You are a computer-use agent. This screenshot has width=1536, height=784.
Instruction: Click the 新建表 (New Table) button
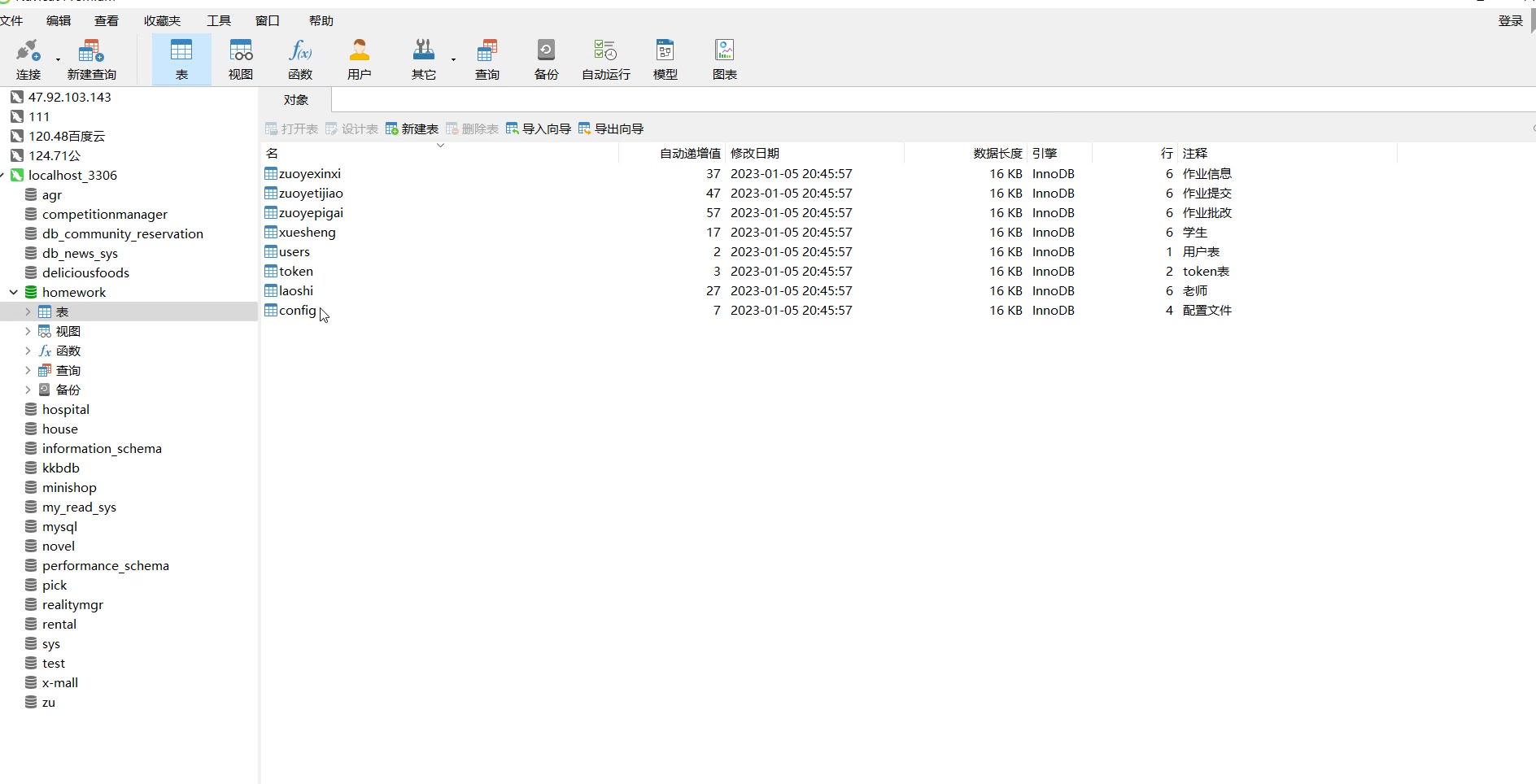point(412,128)
